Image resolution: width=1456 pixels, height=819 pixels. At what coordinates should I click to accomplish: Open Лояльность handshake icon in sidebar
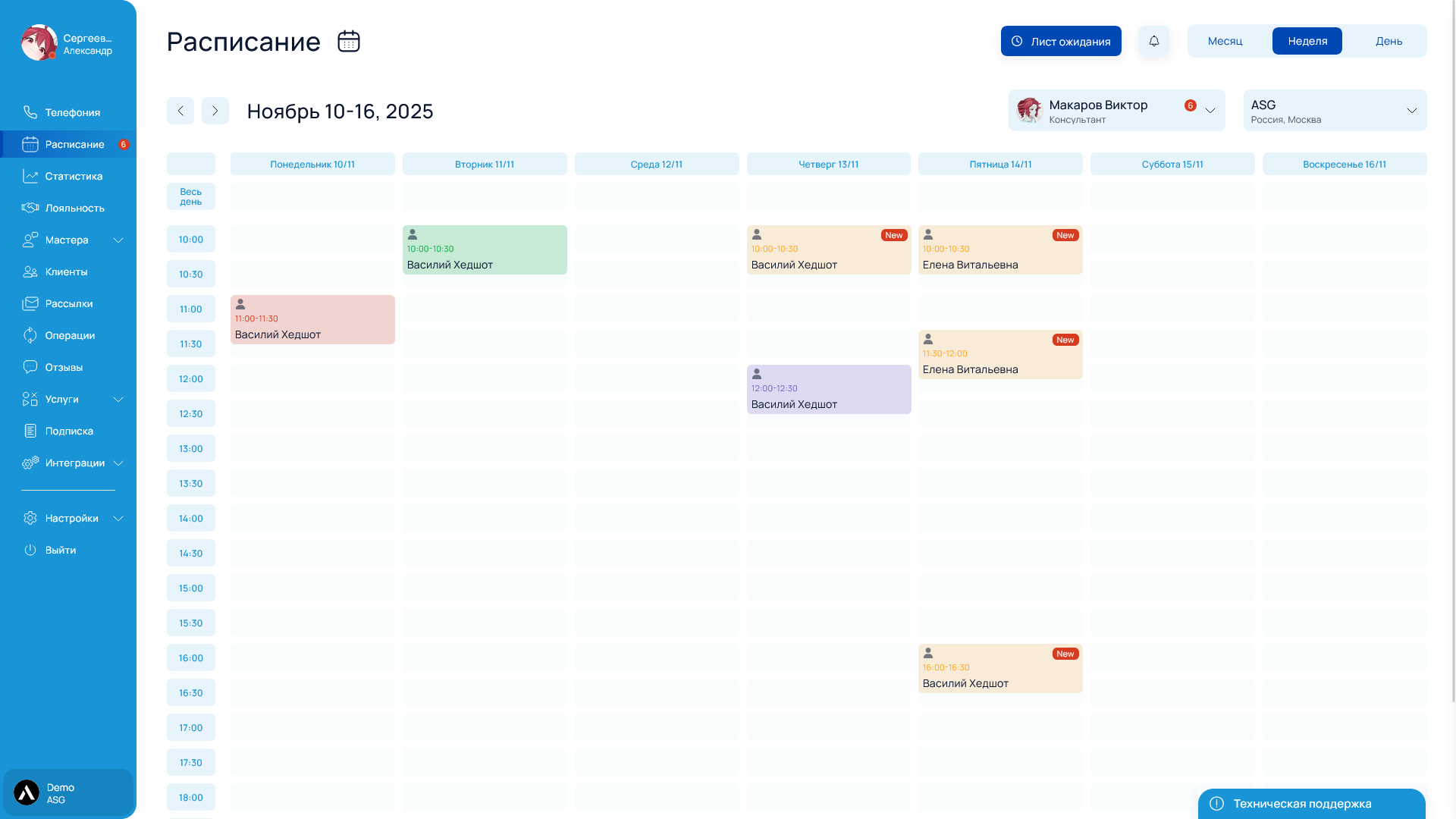30,208
